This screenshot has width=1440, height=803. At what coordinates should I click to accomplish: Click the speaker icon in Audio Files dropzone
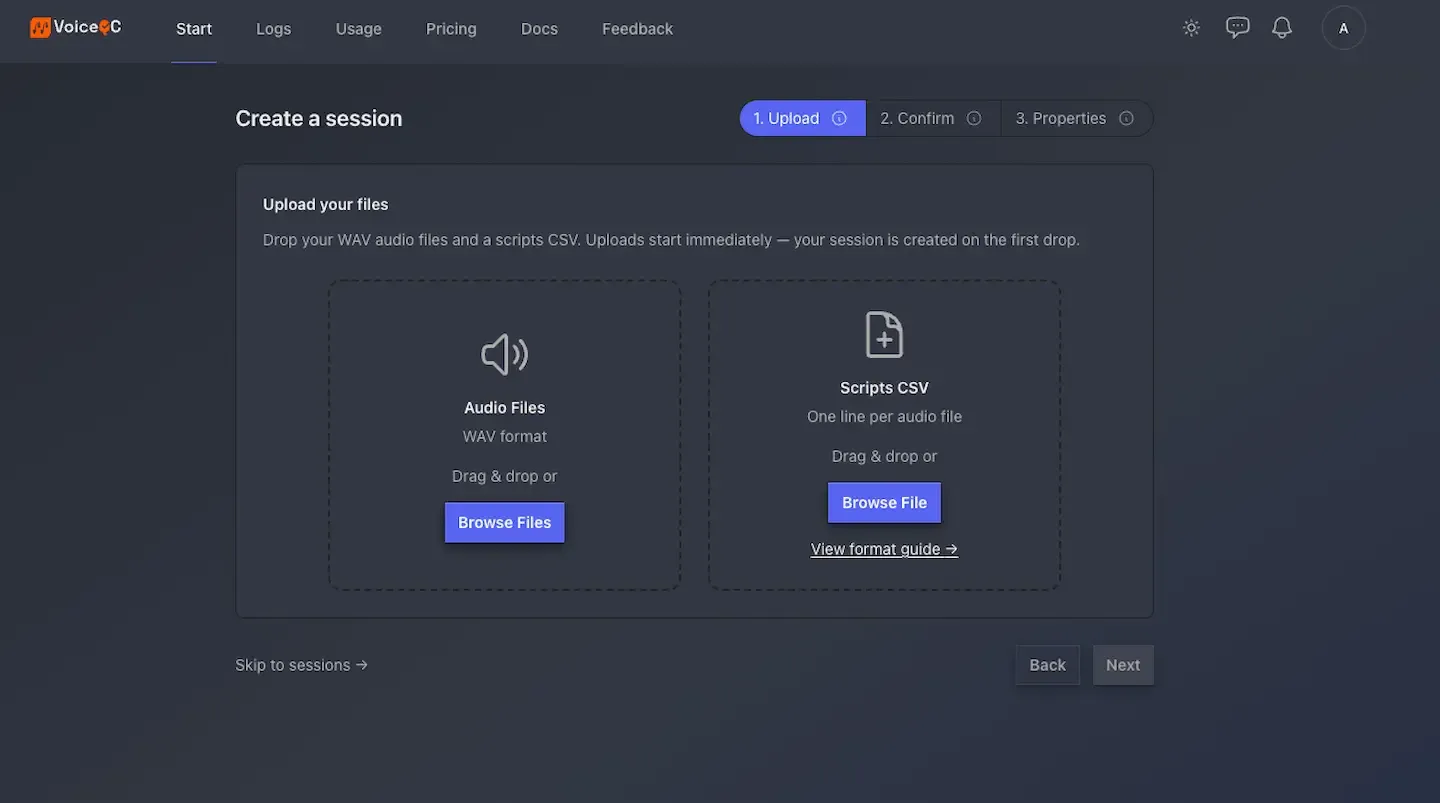pyautogui.click(x=505, y=354)
